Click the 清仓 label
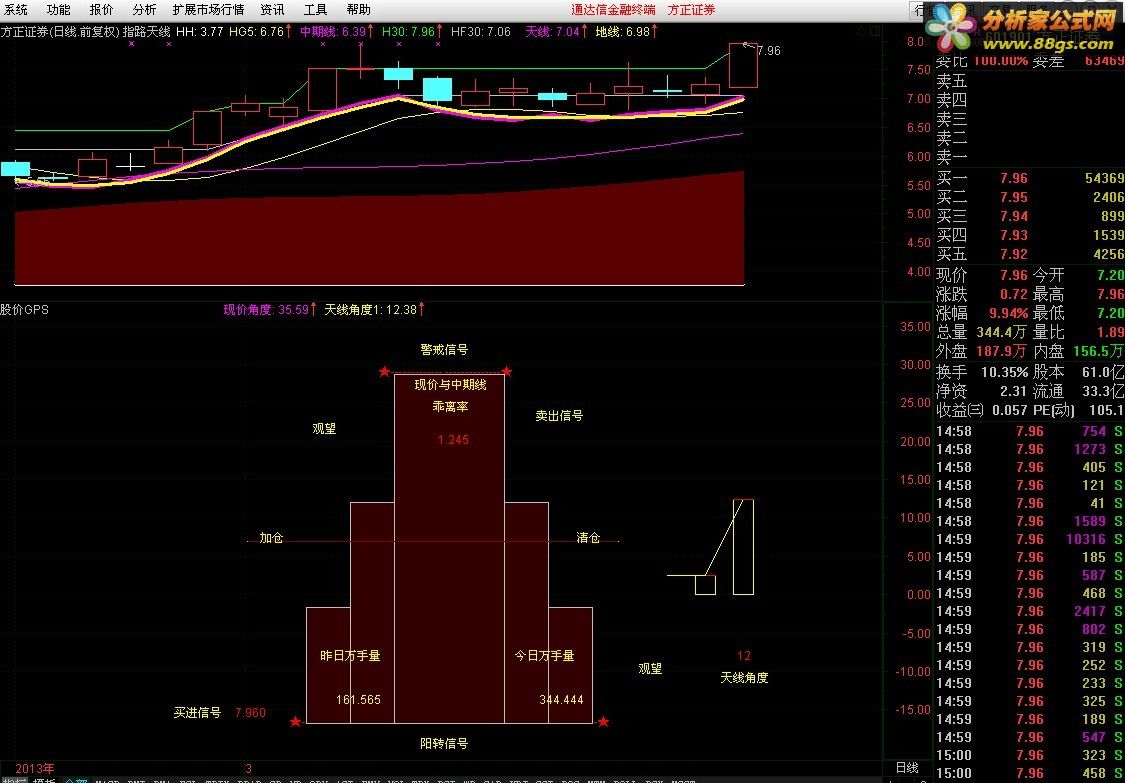This screenshot has width=1125, height=783. click(588, 538)
